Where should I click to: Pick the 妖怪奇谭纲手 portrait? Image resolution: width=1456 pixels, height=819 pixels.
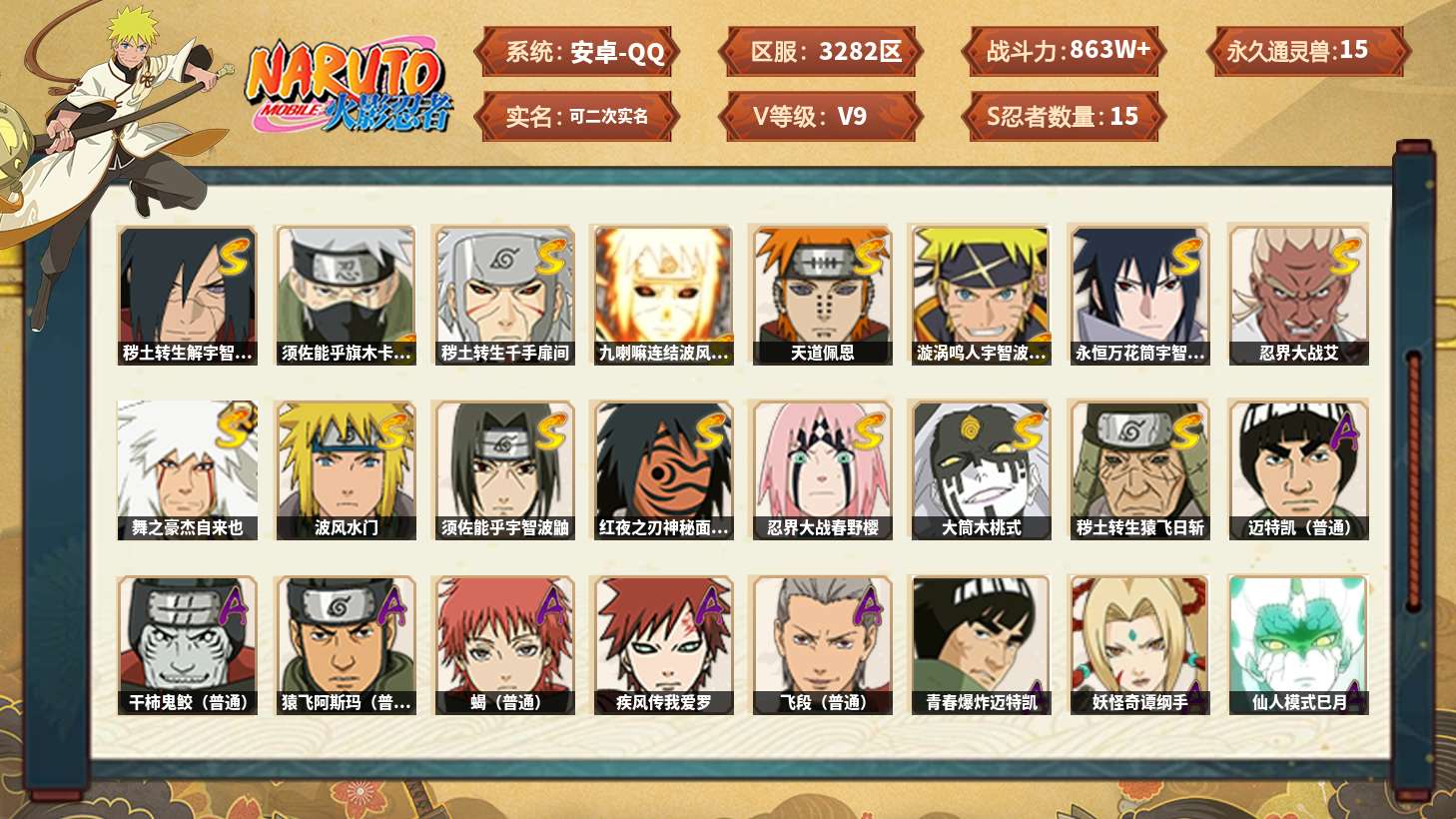[1139, 645]
